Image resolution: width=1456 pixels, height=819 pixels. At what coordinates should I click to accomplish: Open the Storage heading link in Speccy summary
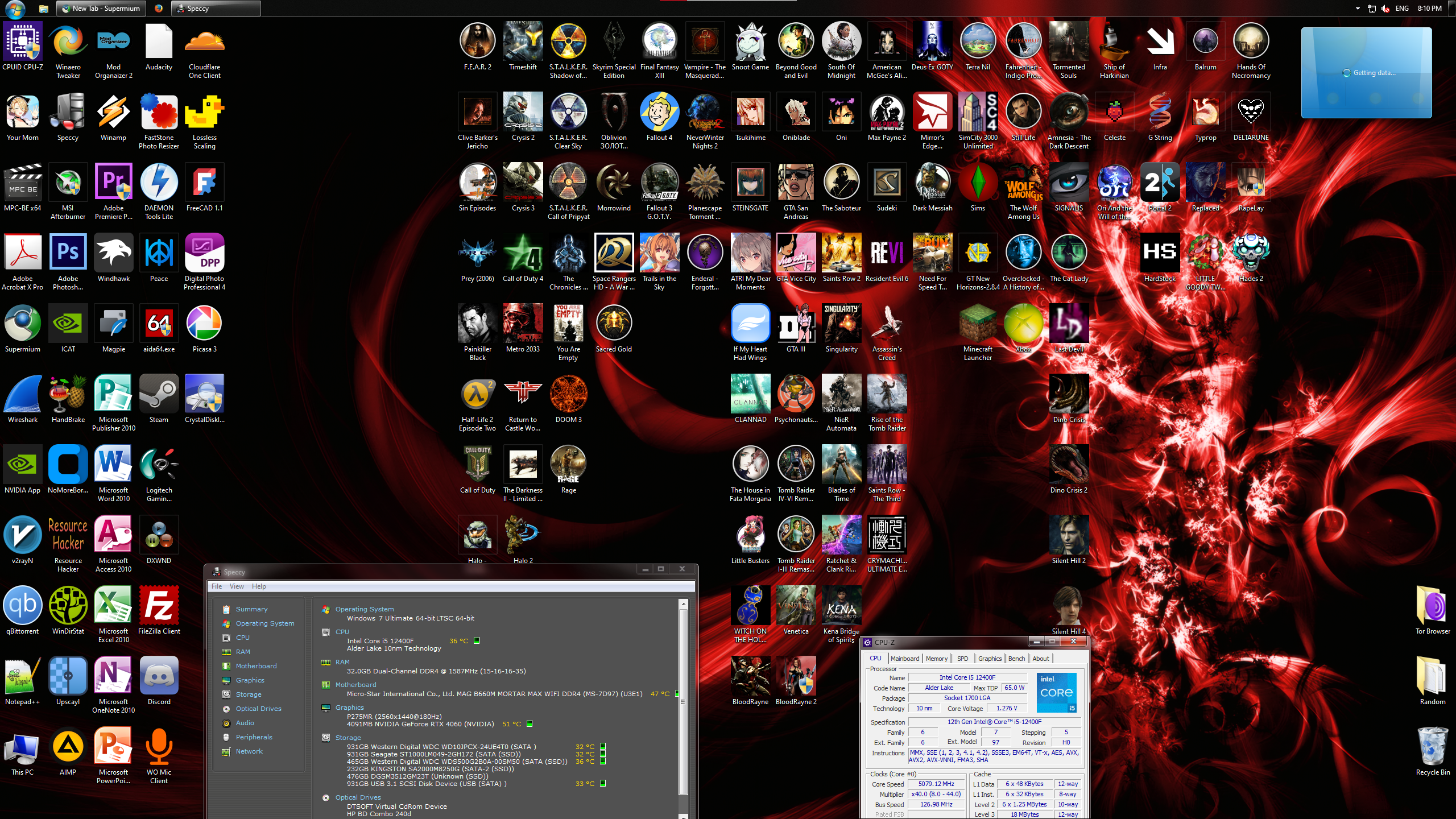[348, 738]
